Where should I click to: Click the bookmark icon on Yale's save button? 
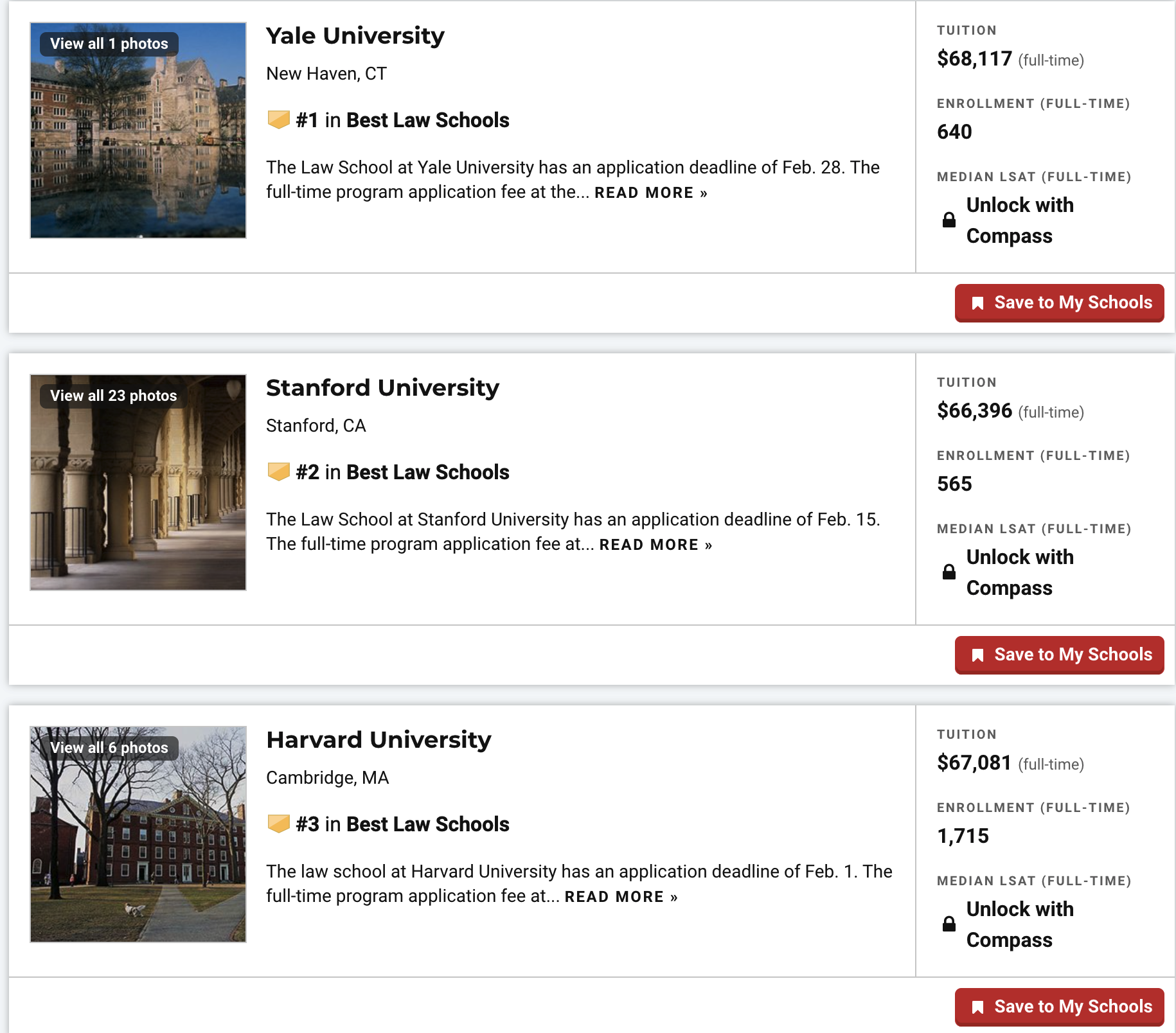coord(977,303)
